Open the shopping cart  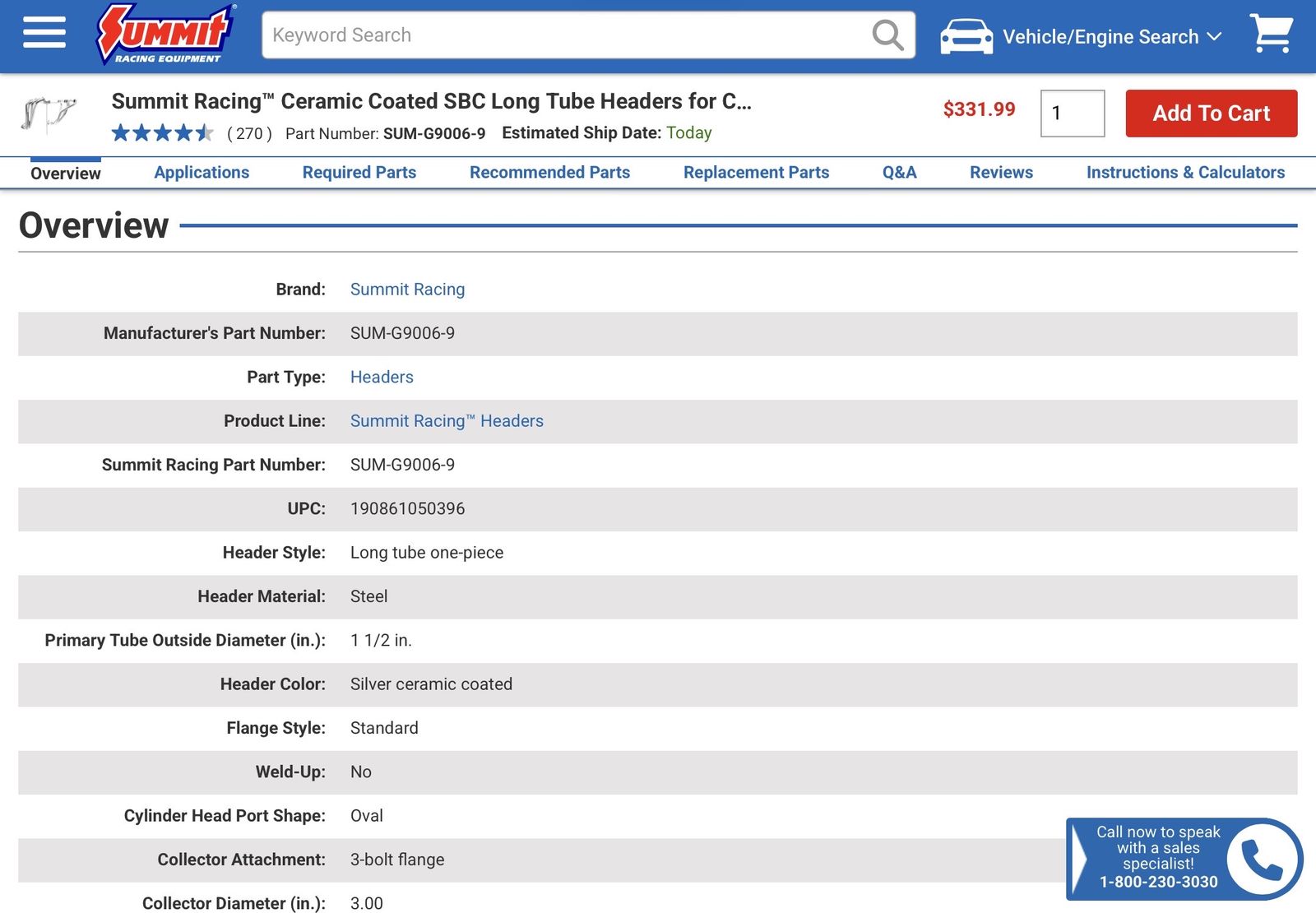(1271, 35)
